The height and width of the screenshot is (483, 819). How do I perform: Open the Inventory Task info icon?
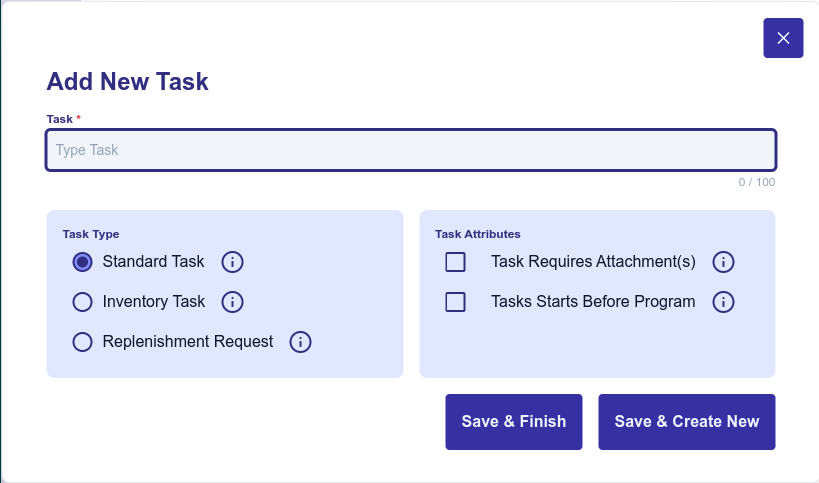click(x=232, y=302)
